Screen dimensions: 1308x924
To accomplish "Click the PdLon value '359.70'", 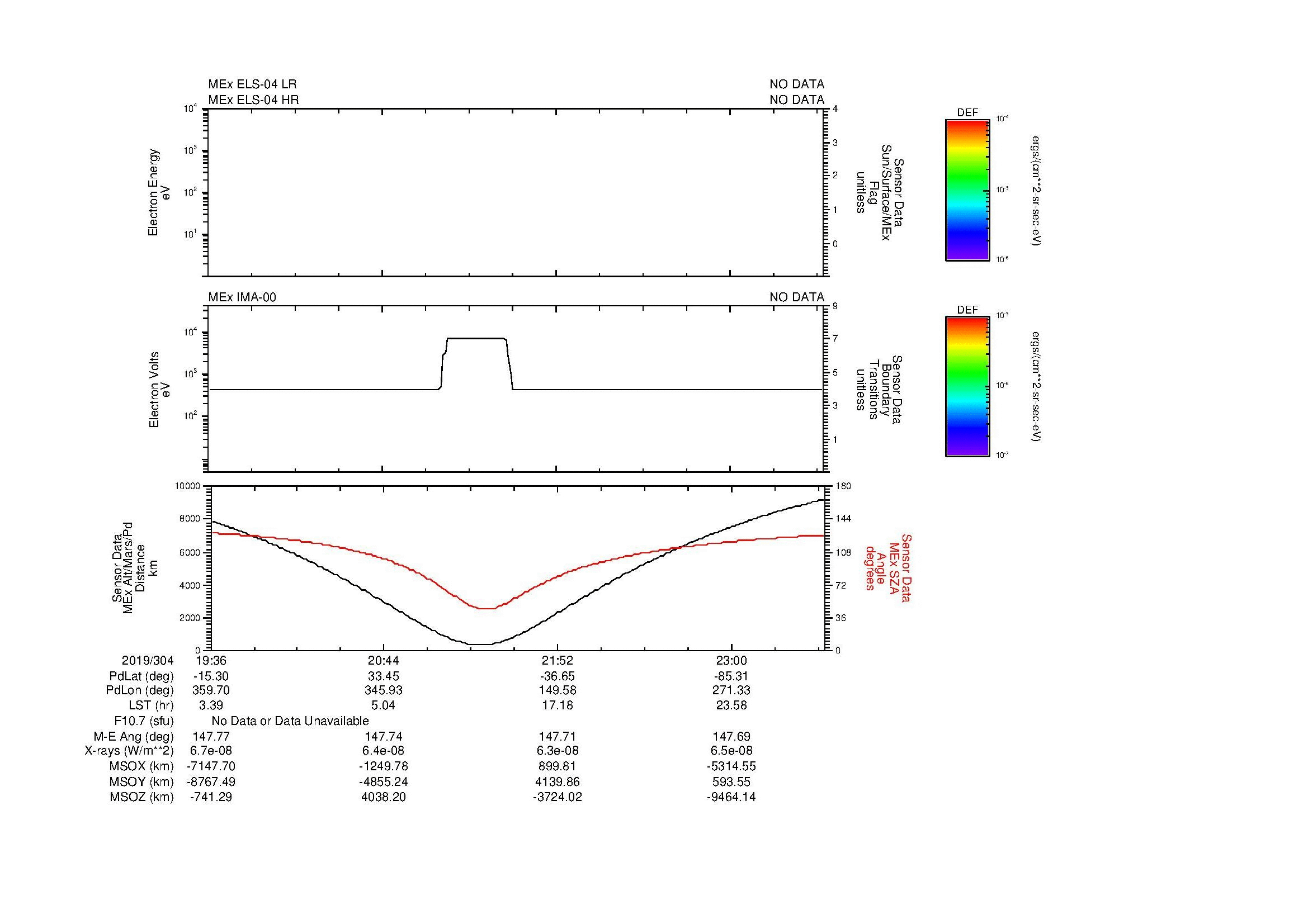I will (x=210, y=690).
